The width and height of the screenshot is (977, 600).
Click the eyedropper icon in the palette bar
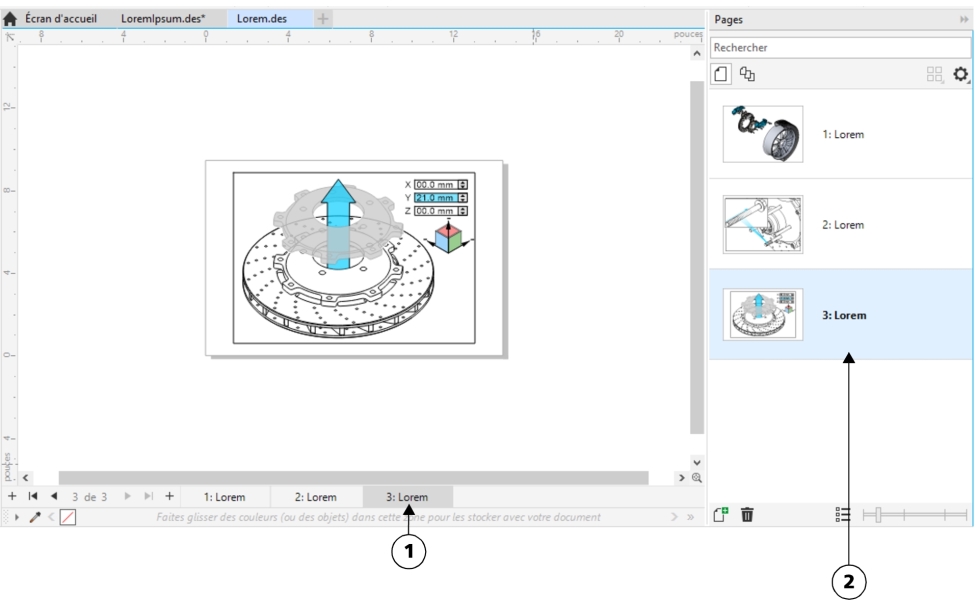34,516
